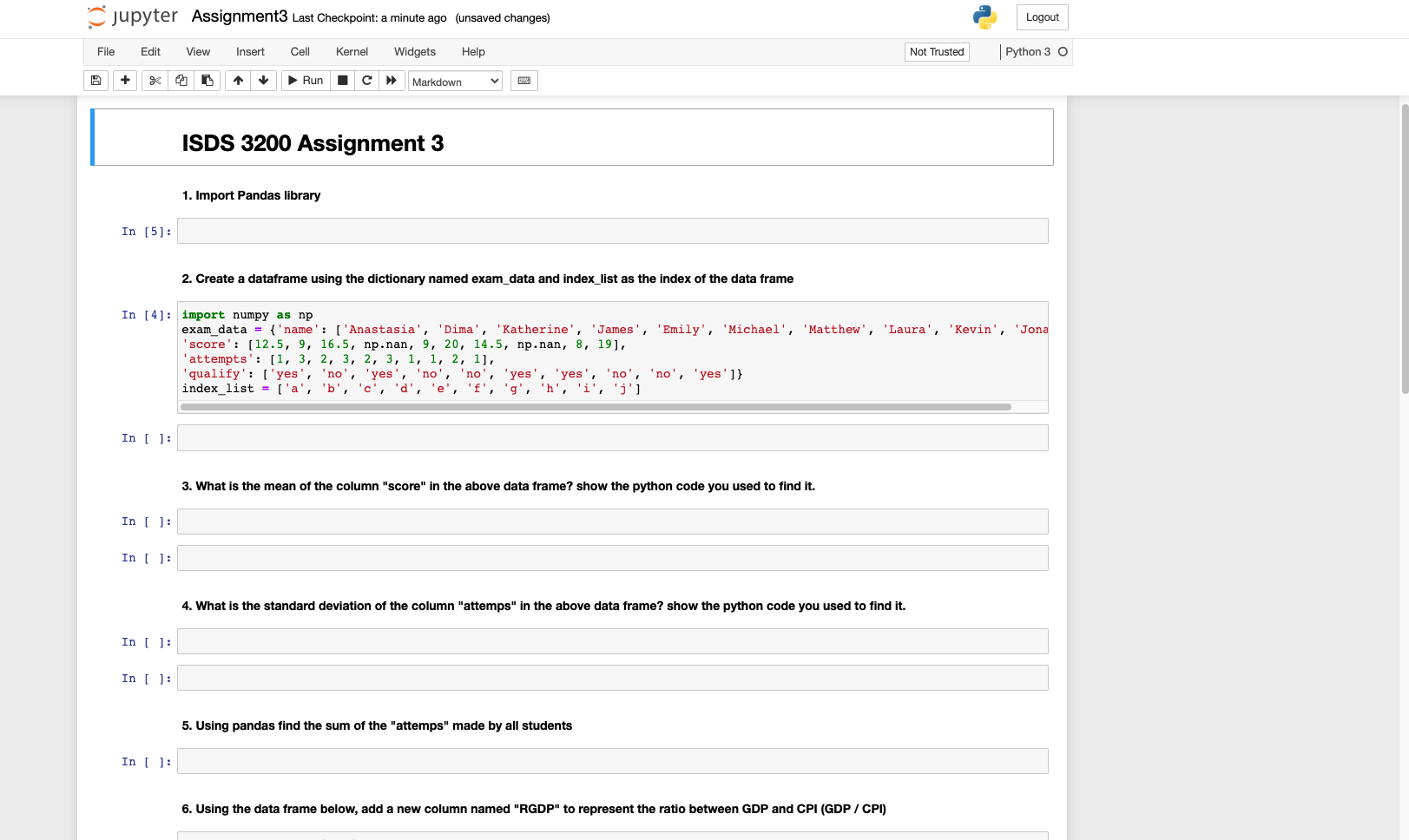Cut the selected cell
The image size is (1409, 840).
(x=154, y=80)
